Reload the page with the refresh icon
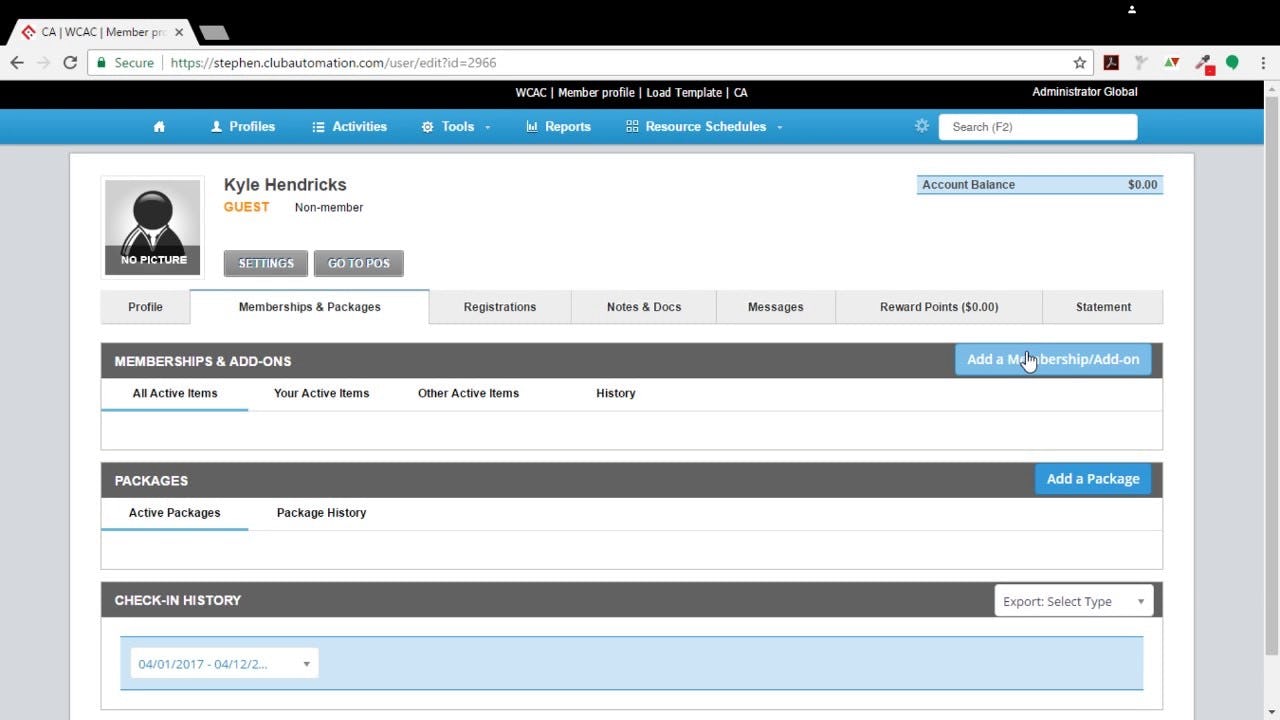 68,62
